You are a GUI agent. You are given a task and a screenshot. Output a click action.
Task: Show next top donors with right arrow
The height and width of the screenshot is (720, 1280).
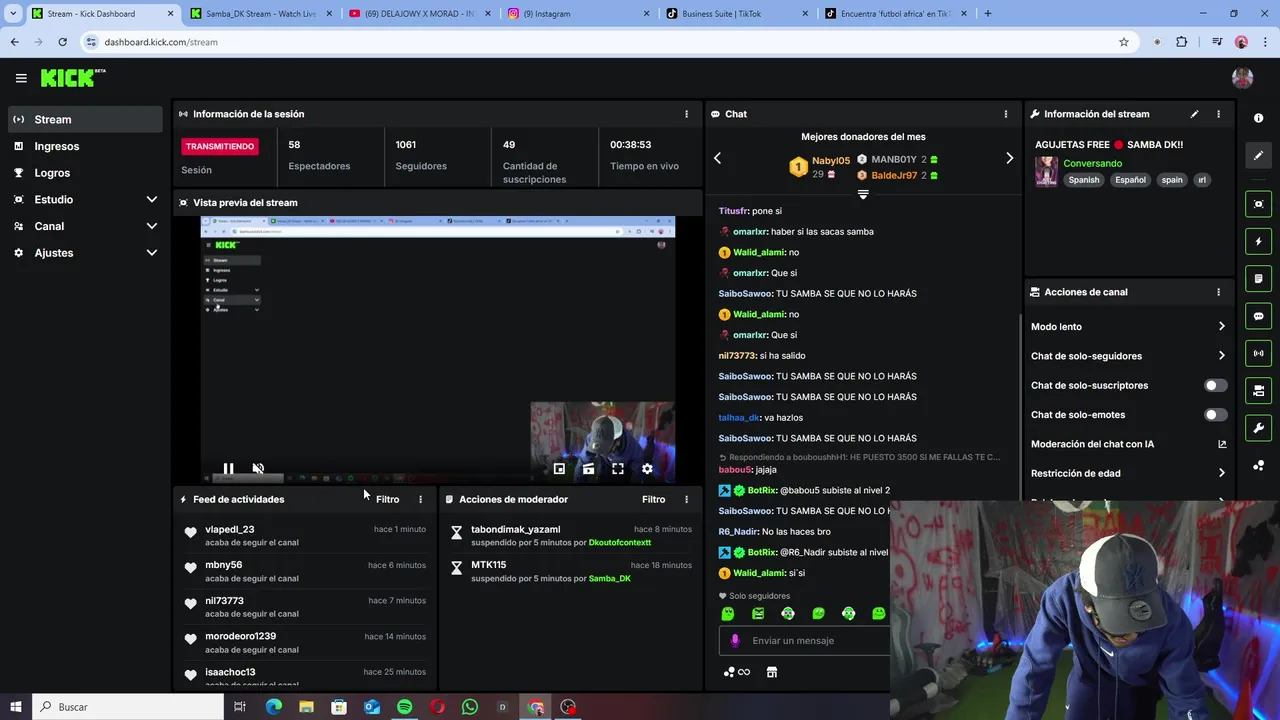pos(1009,158)
